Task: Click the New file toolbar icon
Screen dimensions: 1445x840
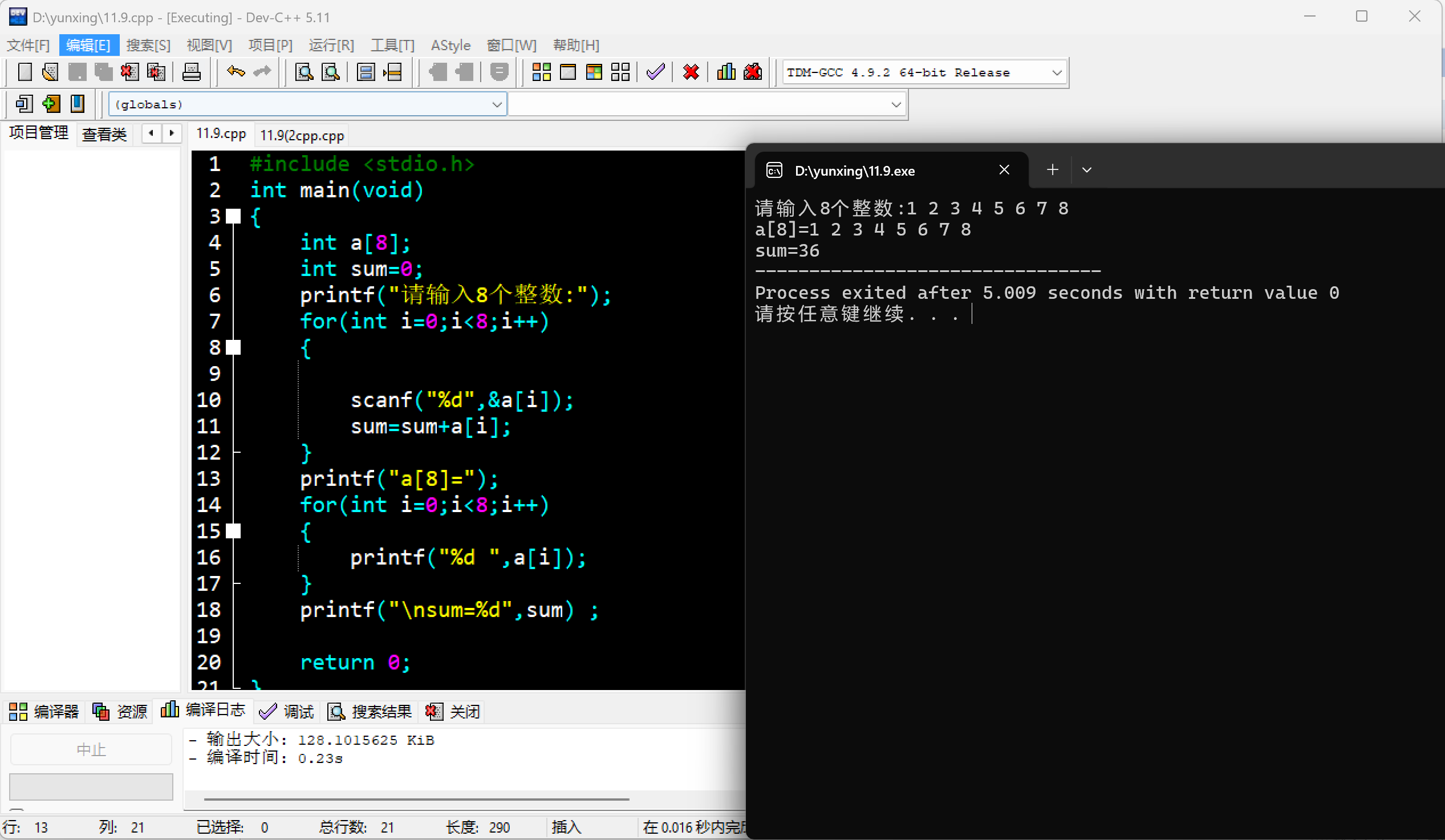Action: 25,72
